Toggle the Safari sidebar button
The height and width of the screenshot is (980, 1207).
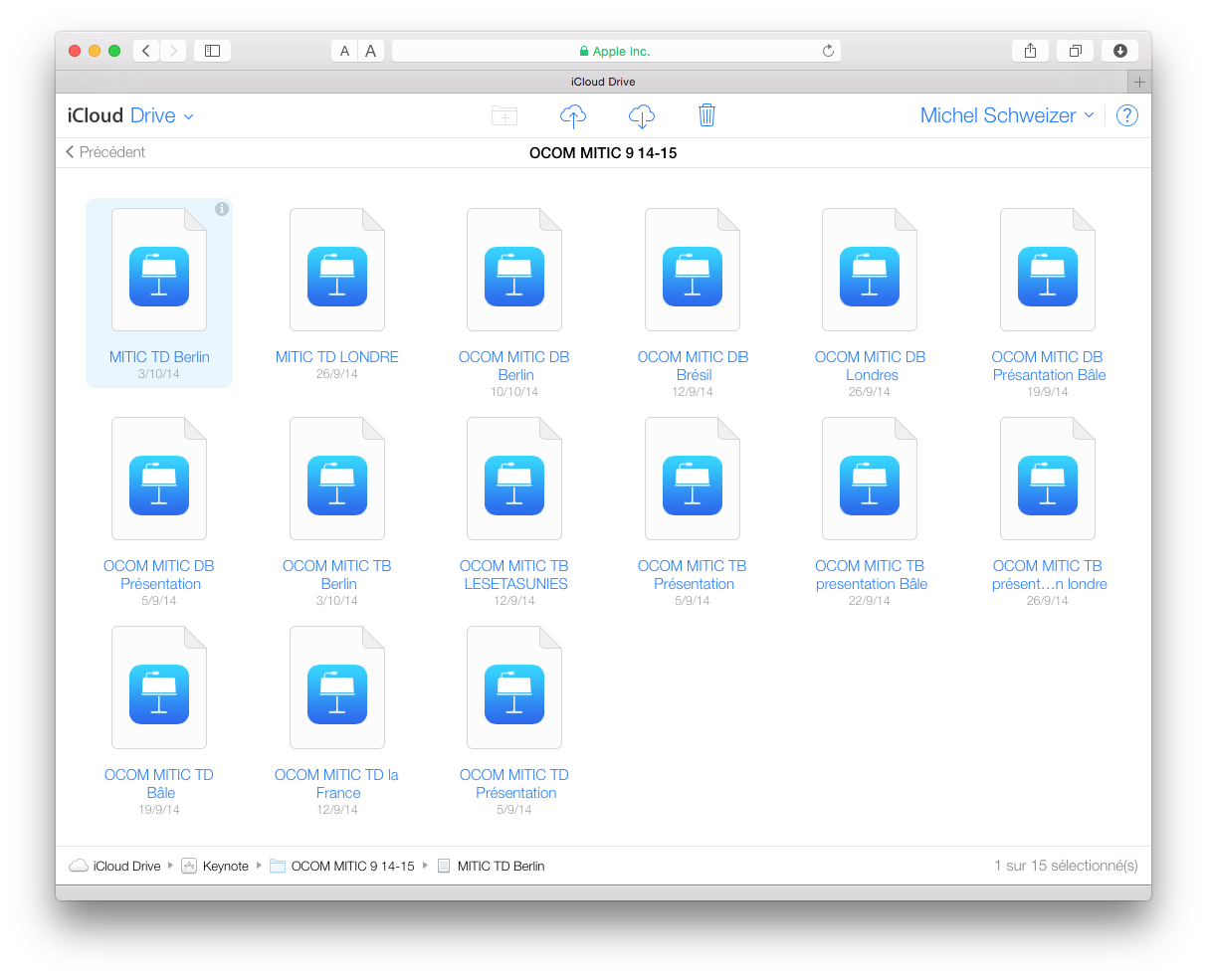pyautogui.click(x=212, y=51)
